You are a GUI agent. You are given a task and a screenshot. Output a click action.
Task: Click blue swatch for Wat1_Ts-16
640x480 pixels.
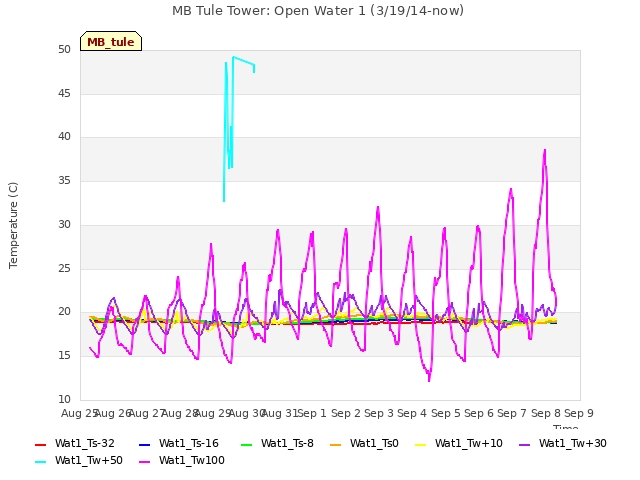click(144, 444)
